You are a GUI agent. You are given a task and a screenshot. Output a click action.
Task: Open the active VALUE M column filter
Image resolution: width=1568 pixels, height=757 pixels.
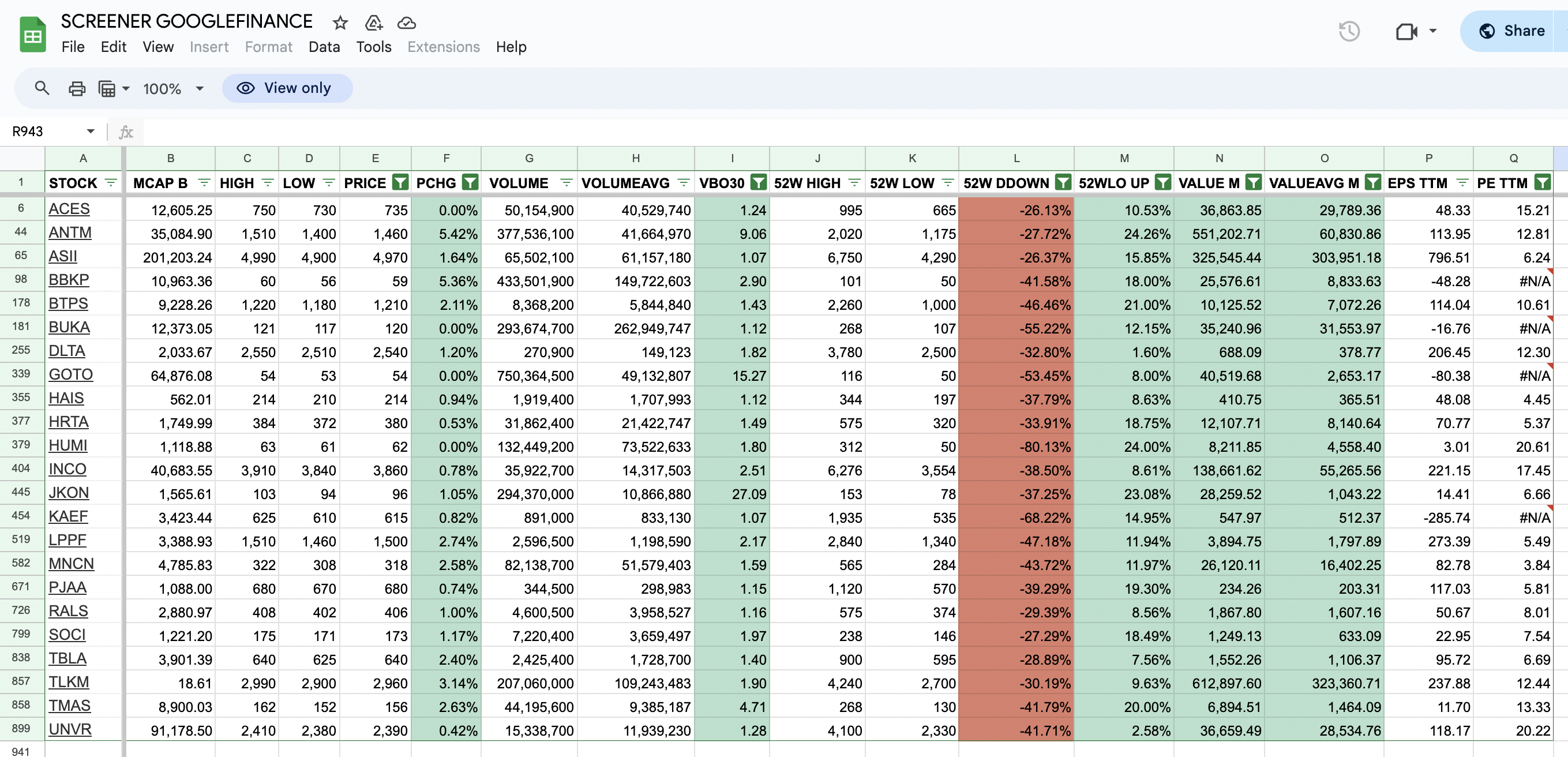pyautogui.click(x=1254, y=182)
